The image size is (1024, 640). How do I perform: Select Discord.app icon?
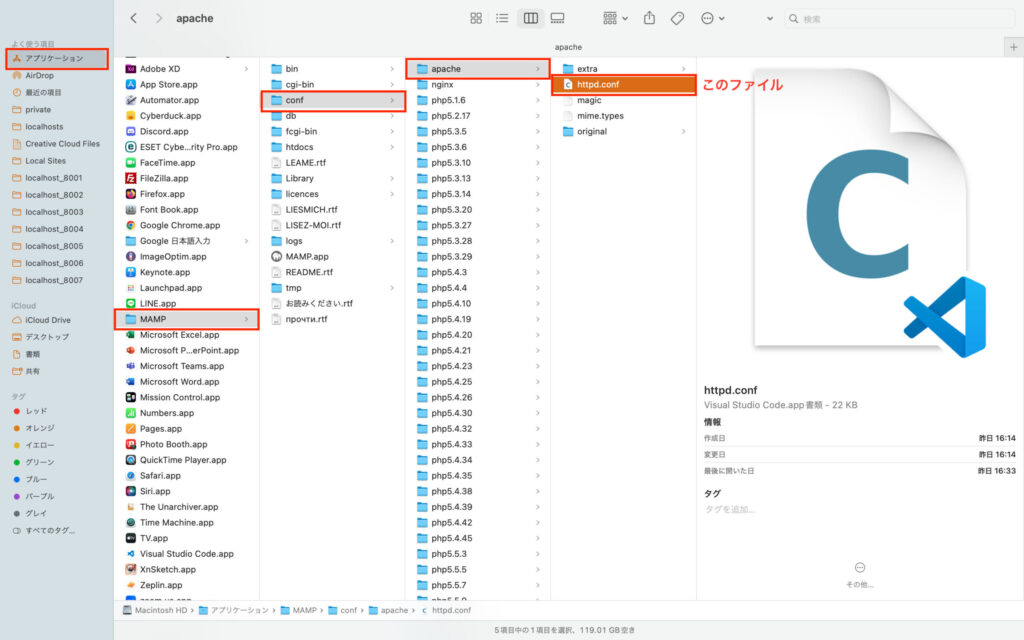[131, 131]
